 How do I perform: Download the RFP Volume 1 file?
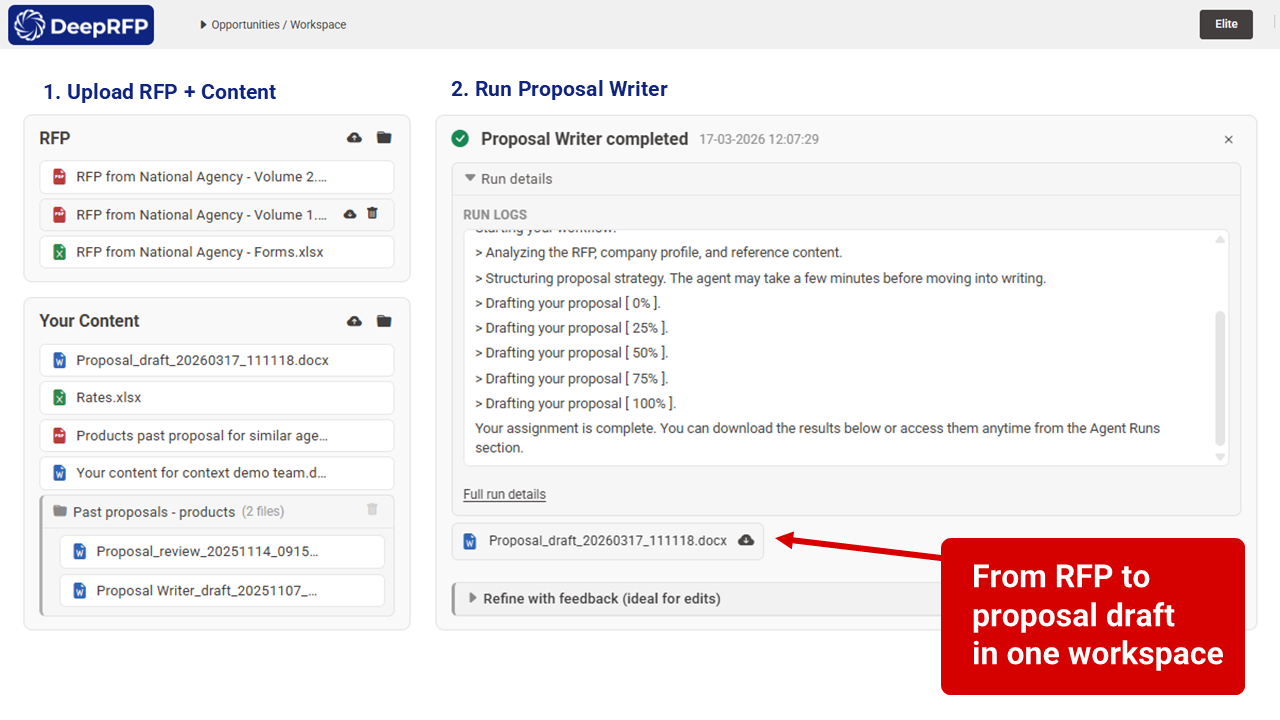[350, 214]
